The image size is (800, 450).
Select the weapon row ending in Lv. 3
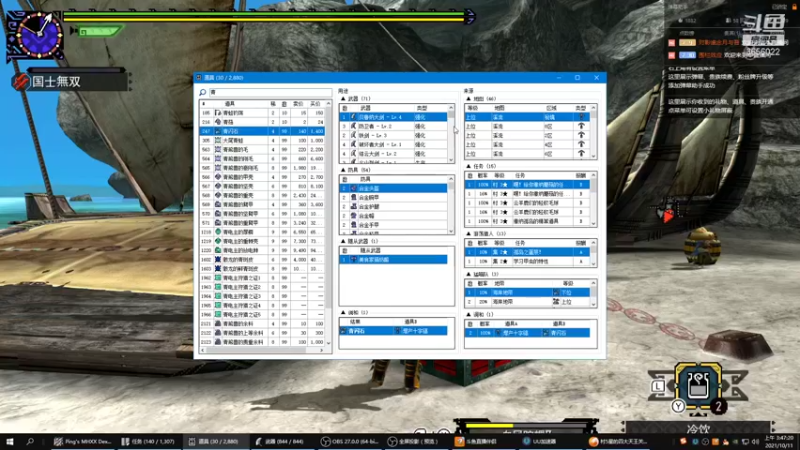point(393,135)
